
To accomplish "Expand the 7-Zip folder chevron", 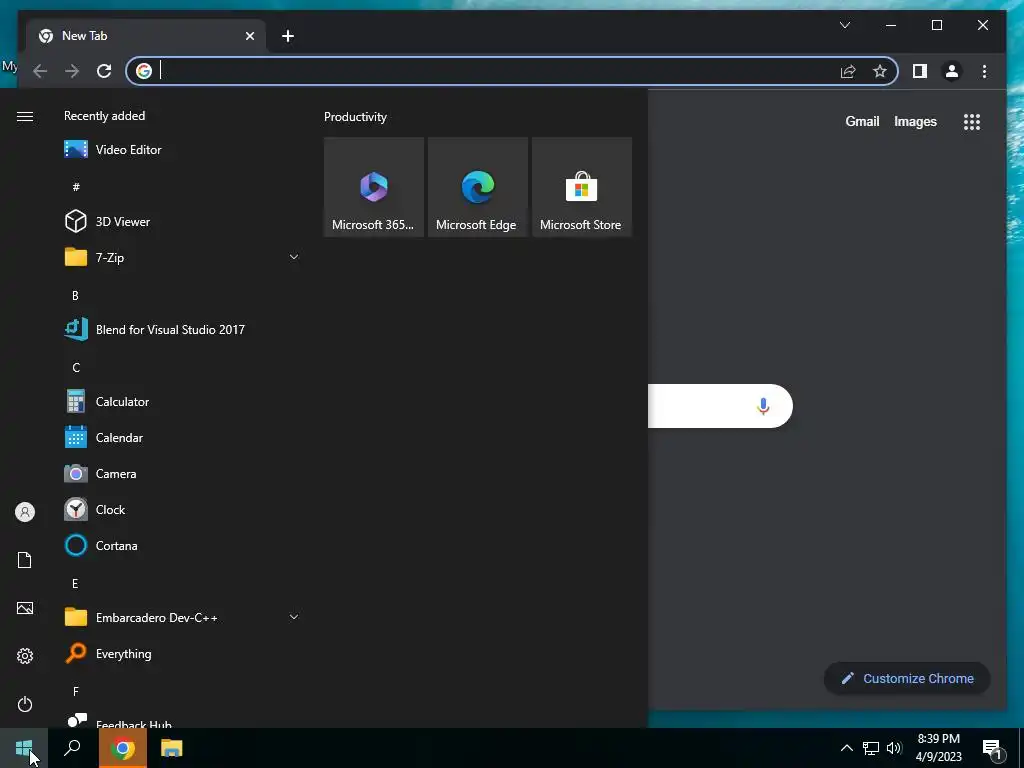I will pyautogui.click(x=294, y=257).
